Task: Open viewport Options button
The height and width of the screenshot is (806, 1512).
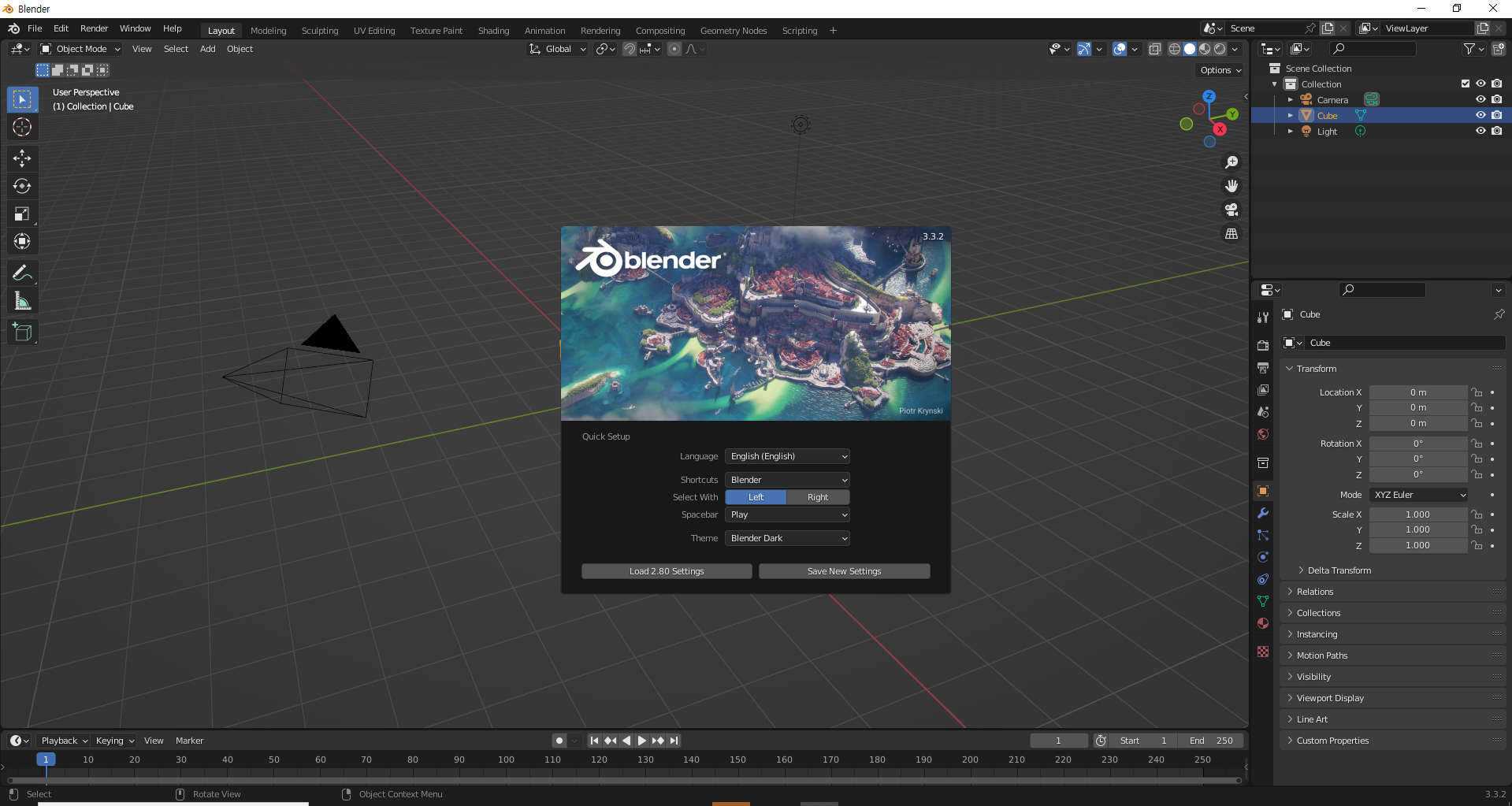Action: [x=1220, y=70]
